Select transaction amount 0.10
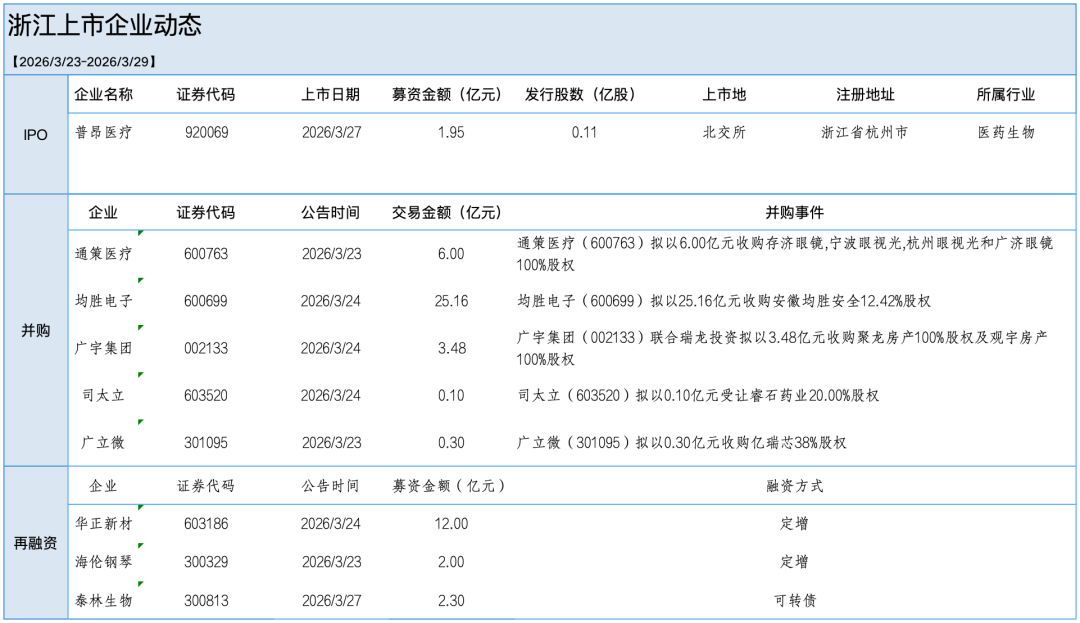 coord(451,395)
